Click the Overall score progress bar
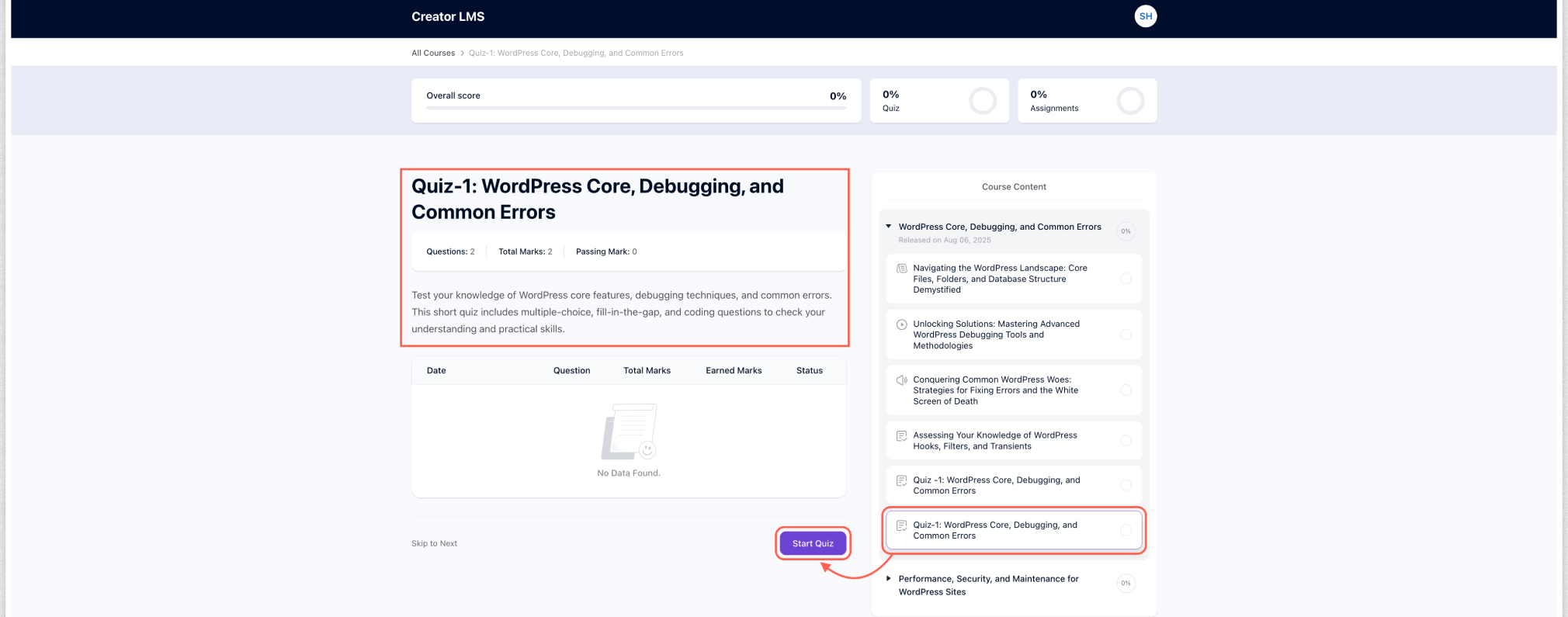This screenshot has height=617, width=1568. click(x=636, y=108)
